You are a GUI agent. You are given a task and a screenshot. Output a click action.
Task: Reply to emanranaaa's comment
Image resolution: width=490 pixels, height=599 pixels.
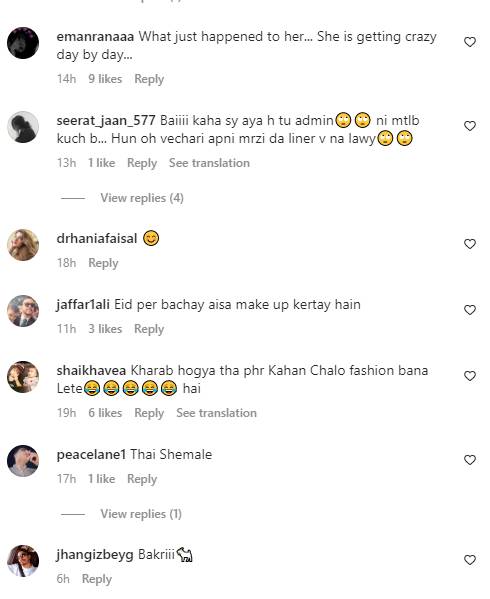[149, 79]
